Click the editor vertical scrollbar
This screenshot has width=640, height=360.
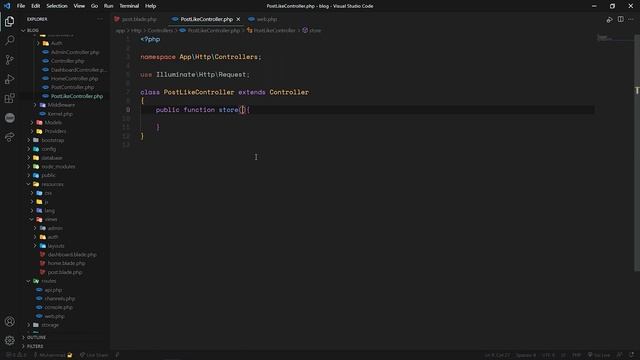click(637, 153)
